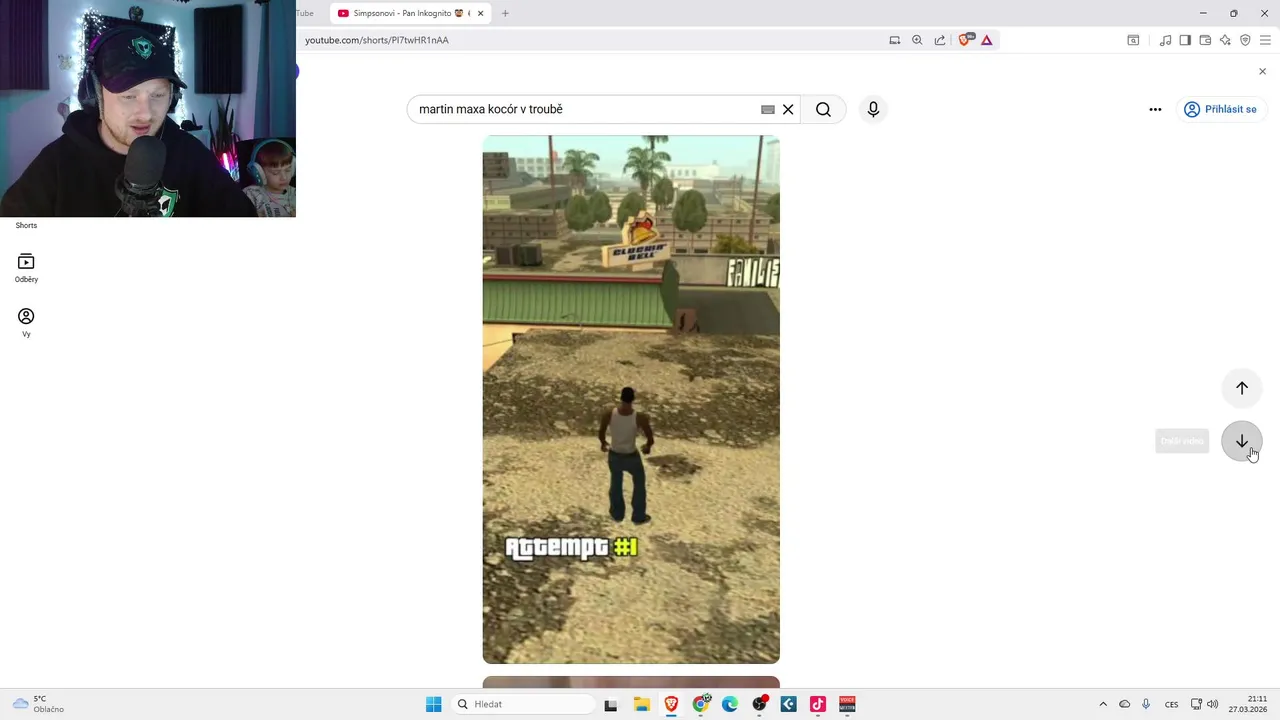Open a new browser tab
The height and width of the screenshot is (720, 1280).
(x=505, y=13)
